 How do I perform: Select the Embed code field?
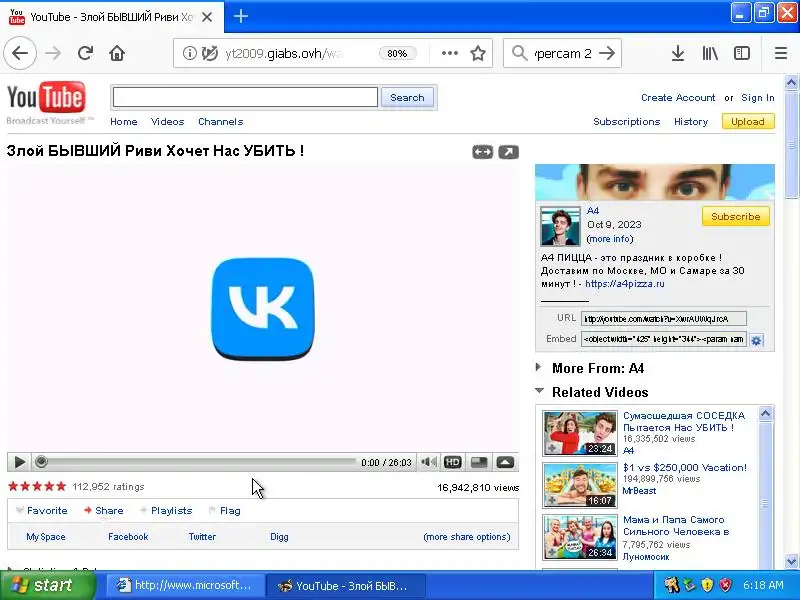pos(663,339)
